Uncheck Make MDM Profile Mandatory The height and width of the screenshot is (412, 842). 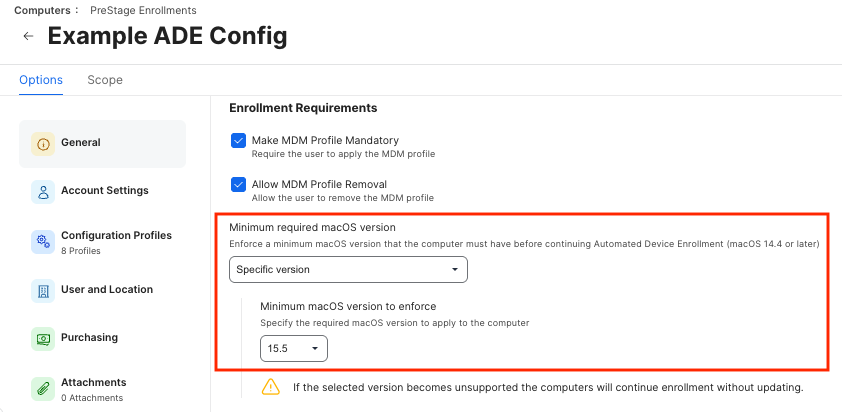coord(238,141)
